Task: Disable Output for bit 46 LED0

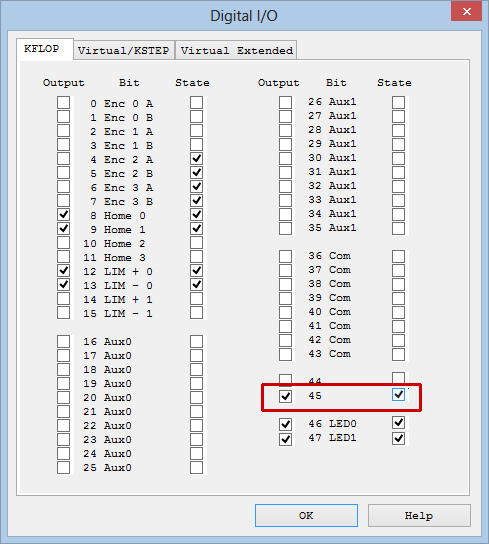Action: (x=285, y=424)
